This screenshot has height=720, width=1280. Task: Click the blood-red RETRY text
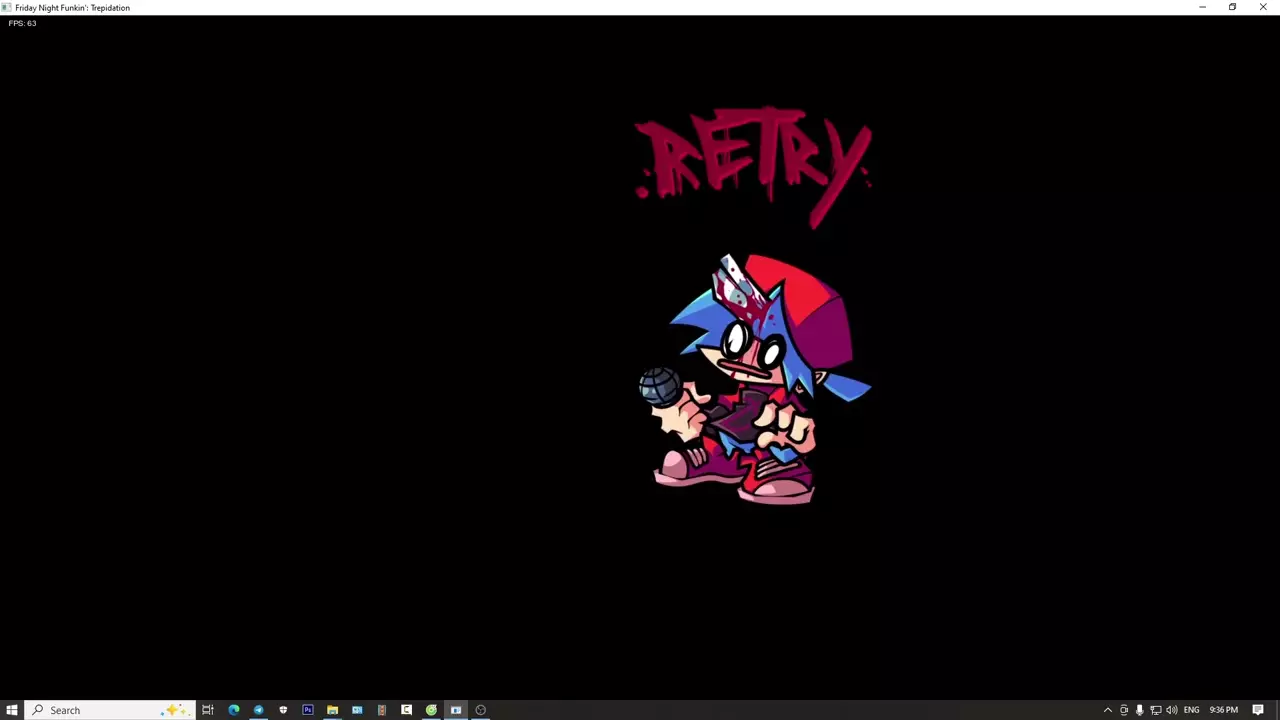[752, 160]
